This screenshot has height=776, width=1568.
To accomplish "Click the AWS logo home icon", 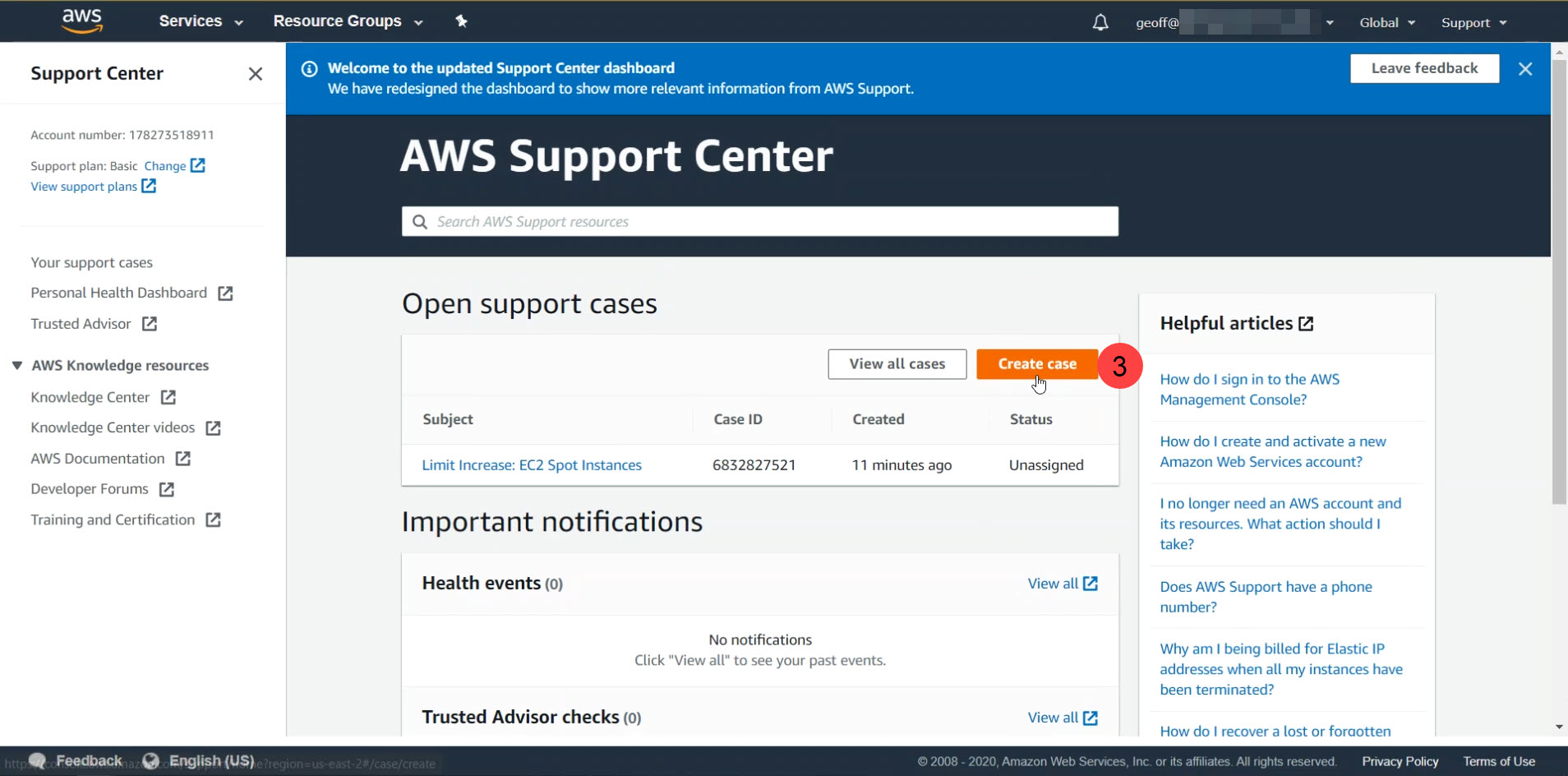I will click(82, 21).
